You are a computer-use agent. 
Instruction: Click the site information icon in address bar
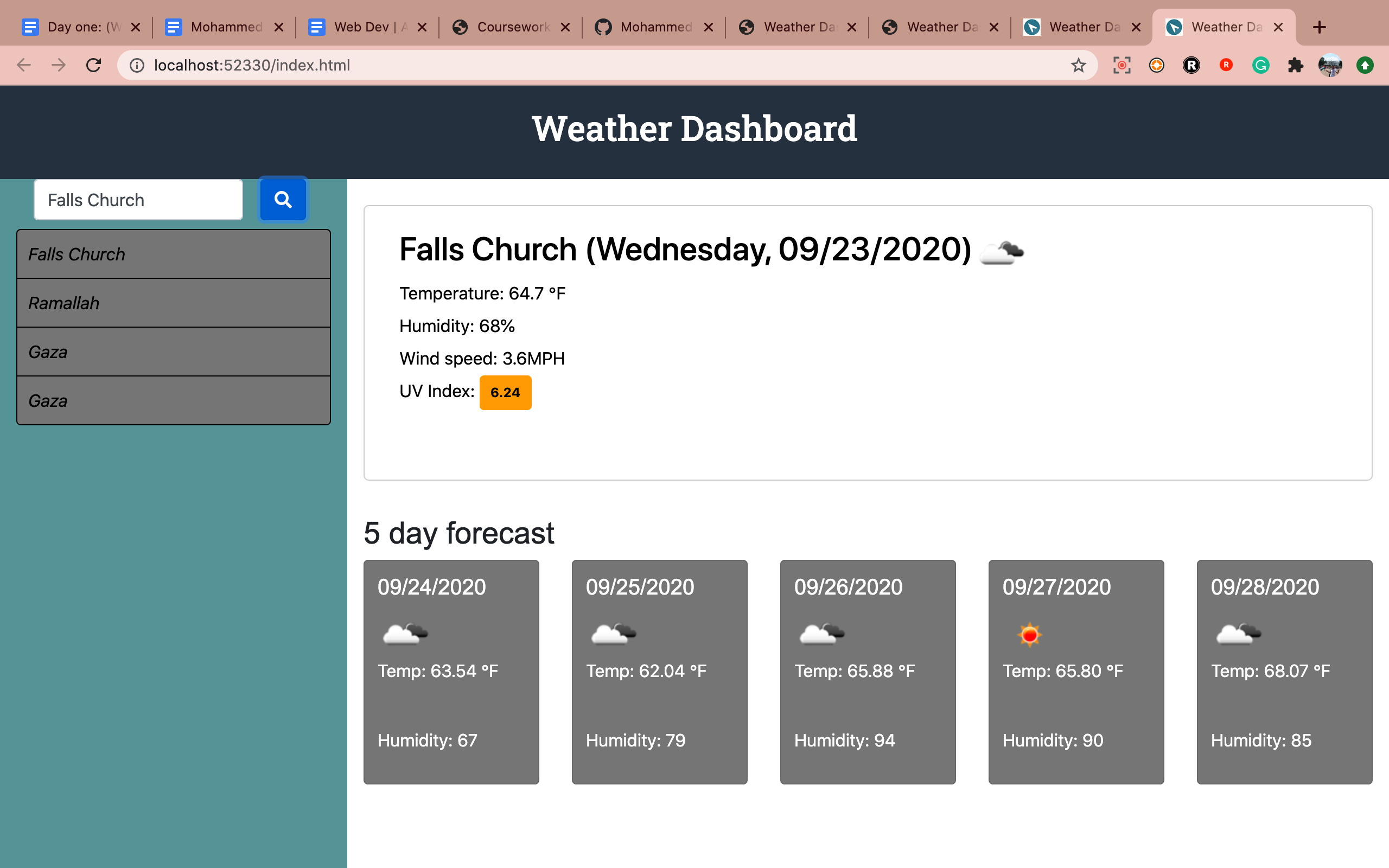click(137, 65)
